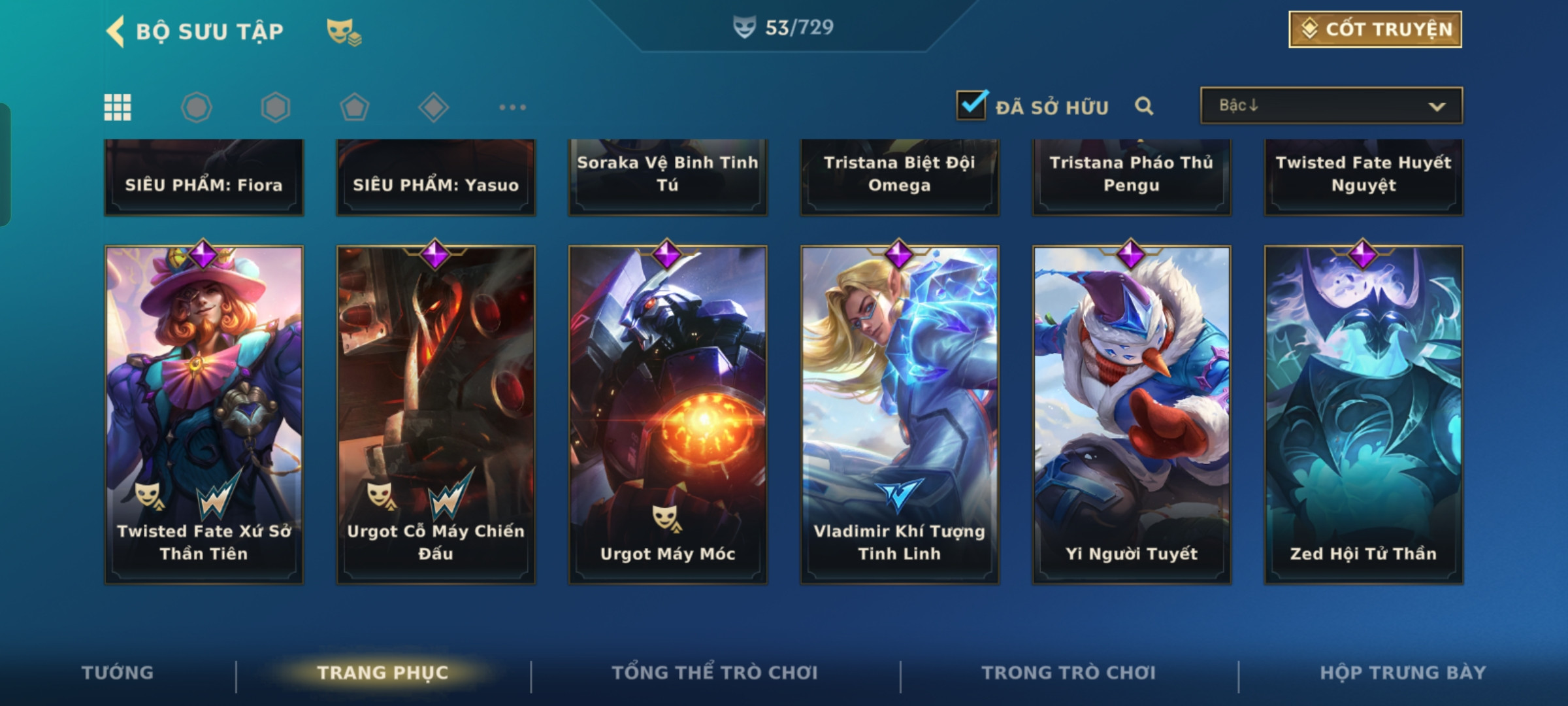Image resolution: width=1568 pixels, height=706 pixels.
Task: Switch to the Tướng tab
Action: (x=118, y=673)
